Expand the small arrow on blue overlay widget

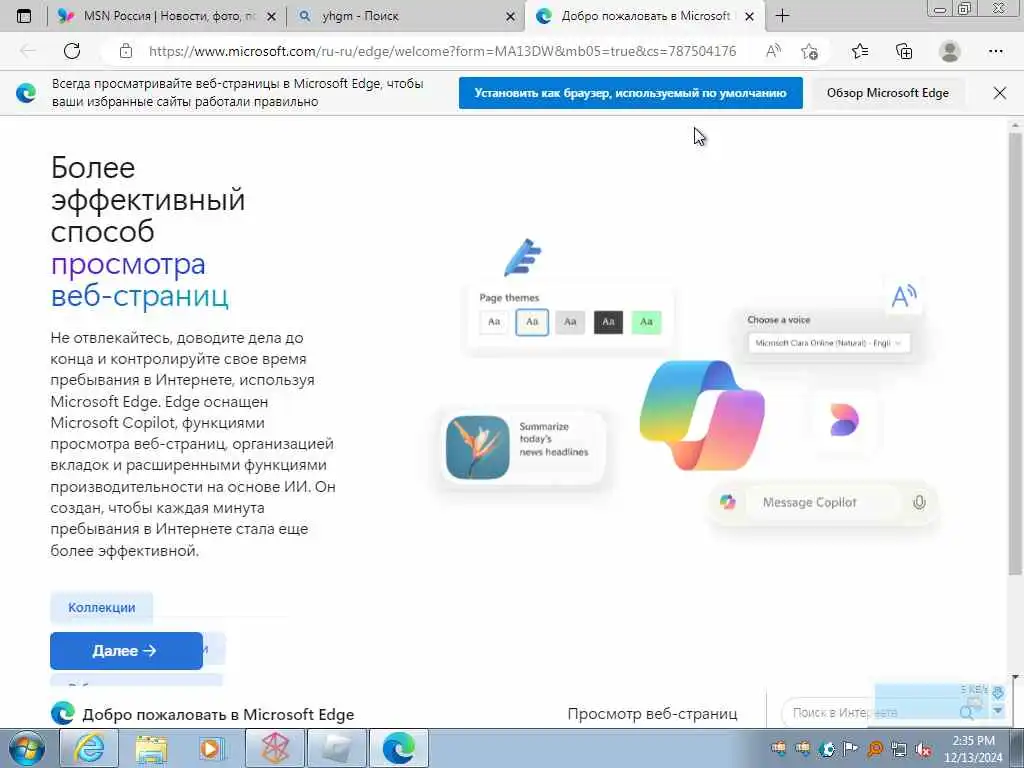tap(998, 711)
